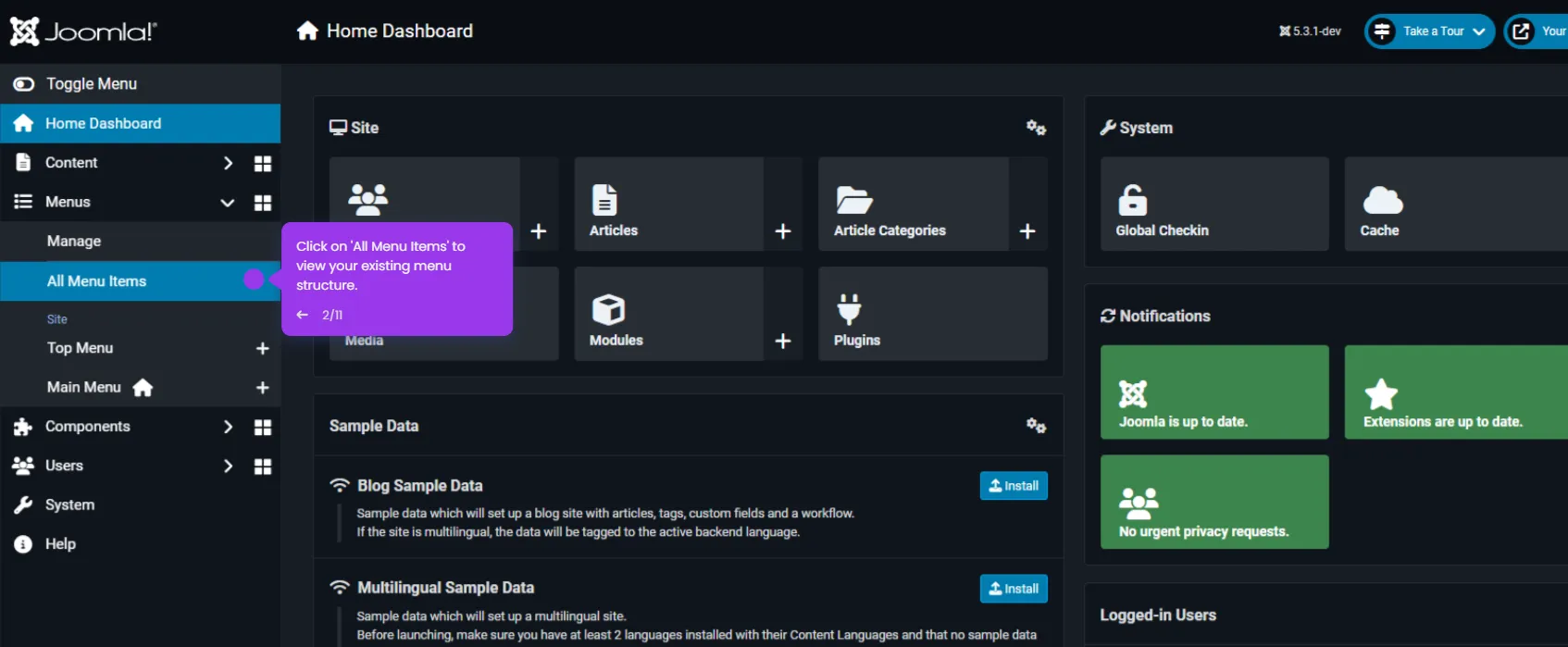The height and width of the screenshot is (647, 1568).
Task: Click Joomla version 5.3.1-dev label
Action: coord(1310,31)
